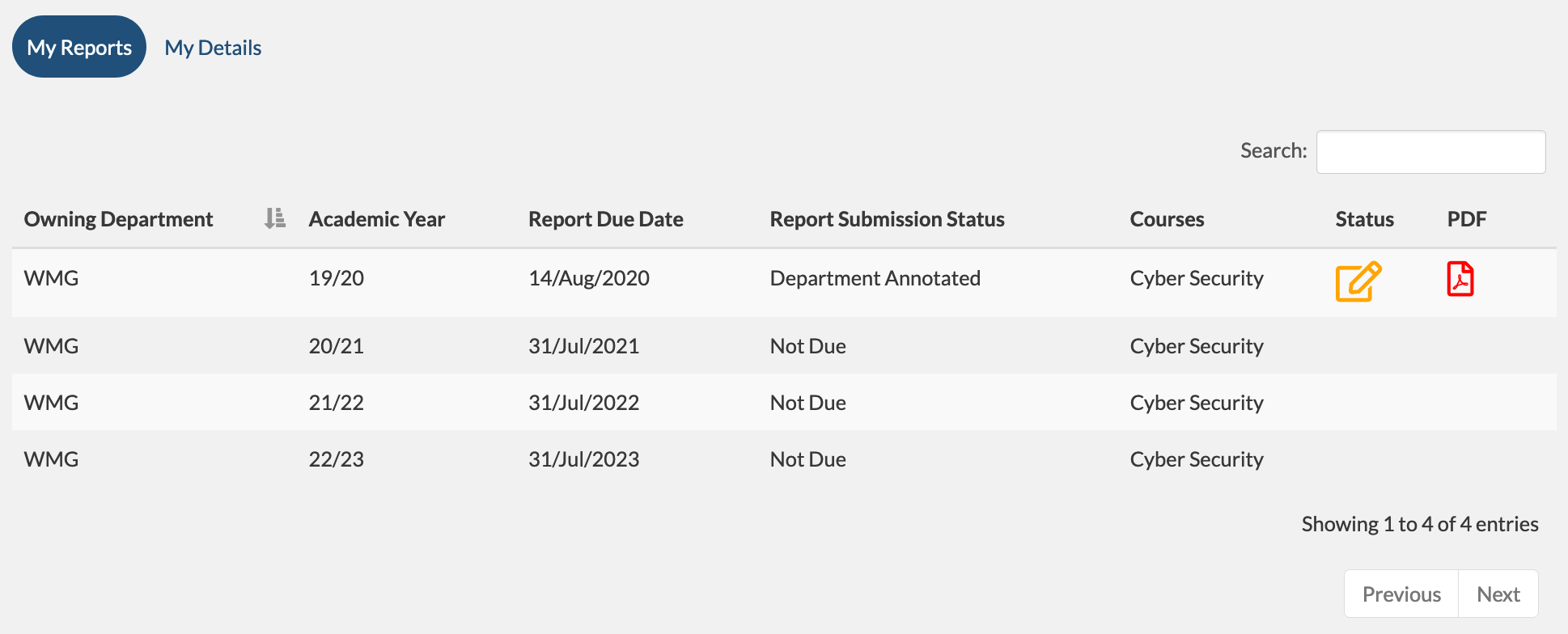Click the Owning Department sort icon
The image size is (1568, 634).
click(275, 218)
